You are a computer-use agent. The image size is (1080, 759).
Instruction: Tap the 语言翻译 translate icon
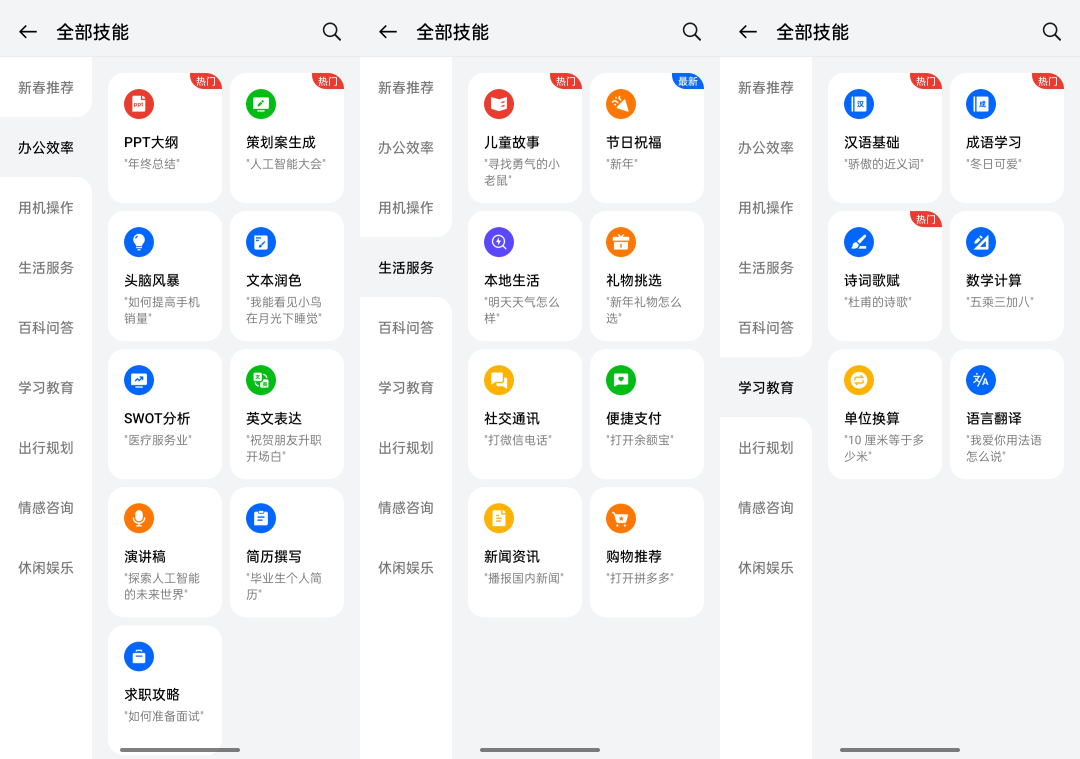[981, 380]
